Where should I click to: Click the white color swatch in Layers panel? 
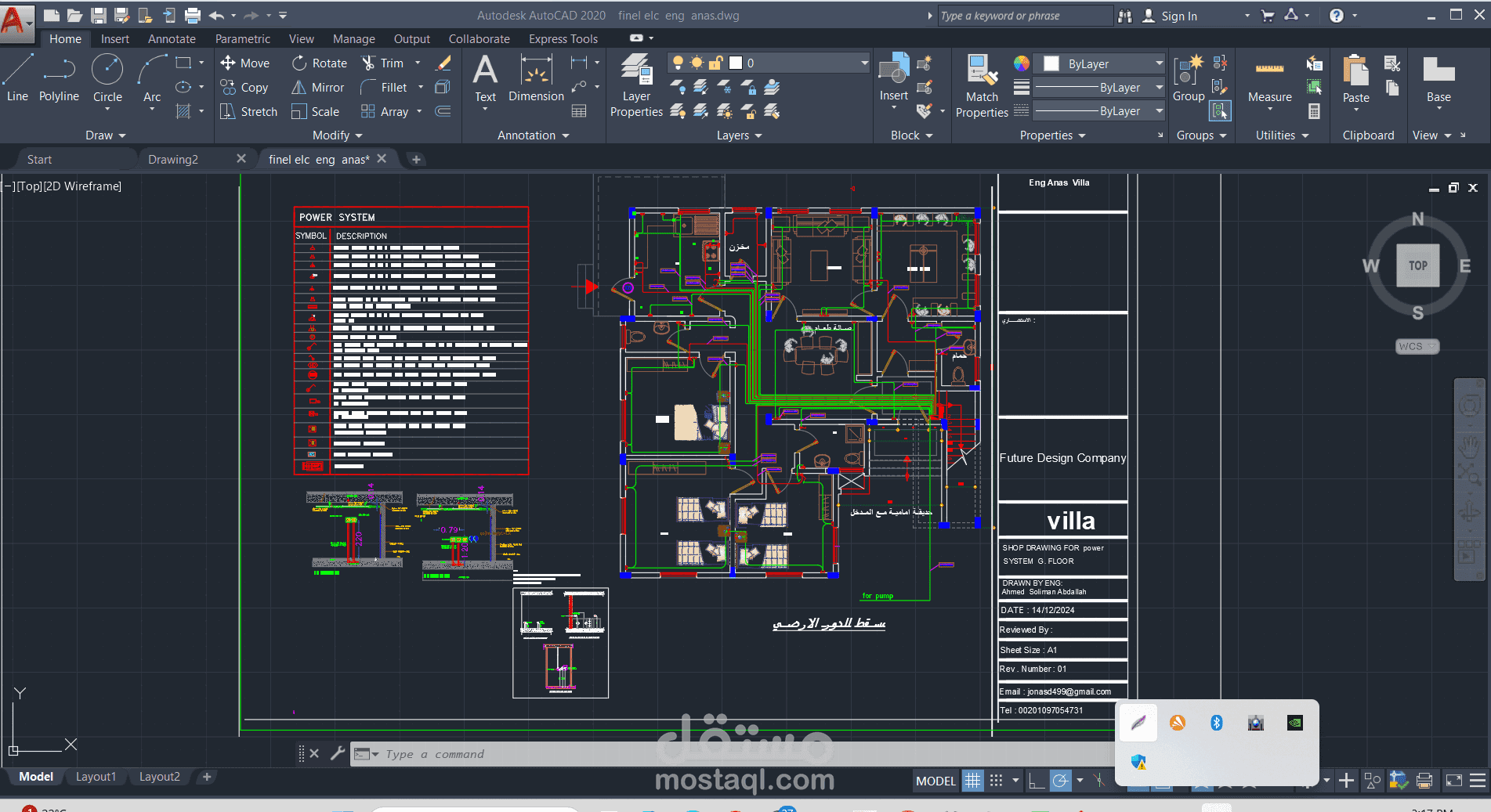pos(735,63)
